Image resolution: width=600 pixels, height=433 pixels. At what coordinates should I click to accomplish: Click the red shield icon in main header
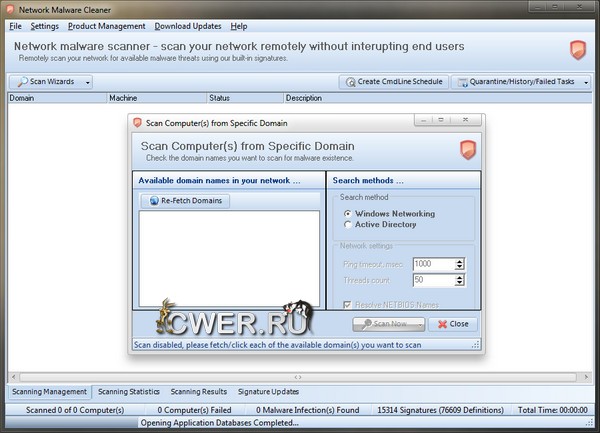577,50
